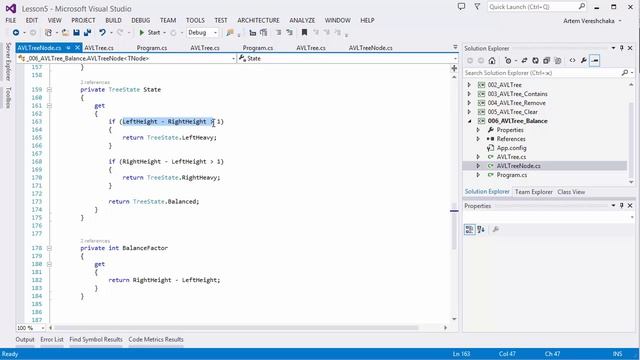Click the search magnifier in Solution Explorer
The height and width of the screenshot is (360, 640).
625,73
